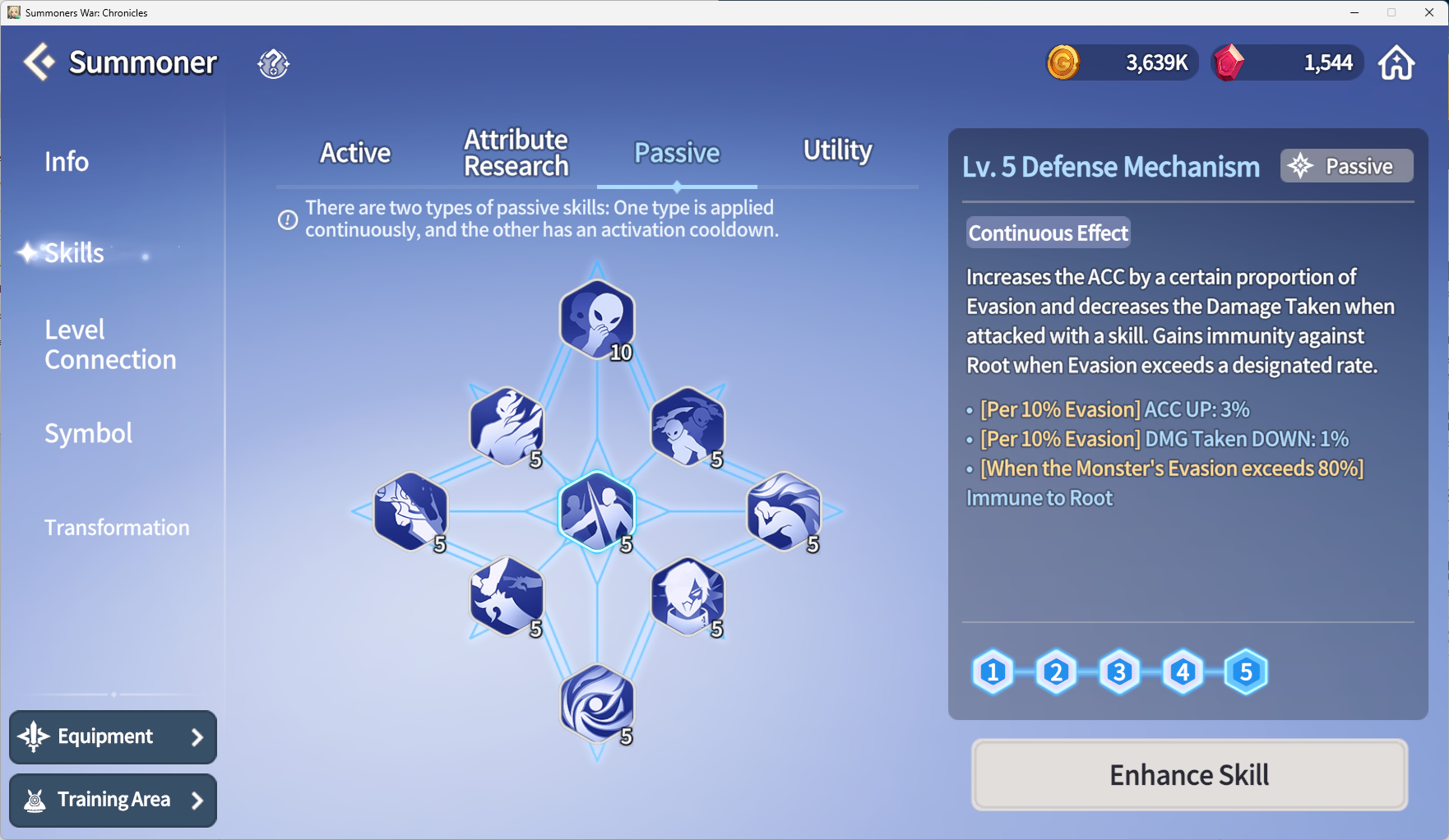This screenshot has height=840, width=1449.
Task: Click the Training Area dummy icon
Action: click(35, 800)
